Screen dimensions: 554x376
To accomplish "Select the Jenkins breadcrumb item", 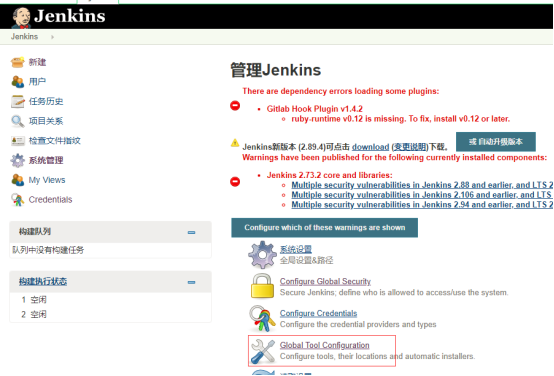I will tap(24, 37).
